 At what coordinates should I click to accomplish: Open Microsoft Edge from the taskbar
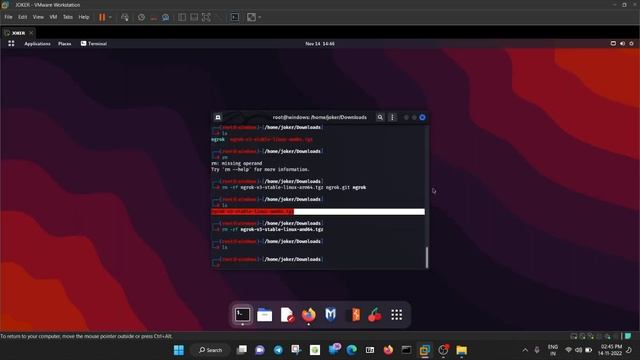coord(351,350)
